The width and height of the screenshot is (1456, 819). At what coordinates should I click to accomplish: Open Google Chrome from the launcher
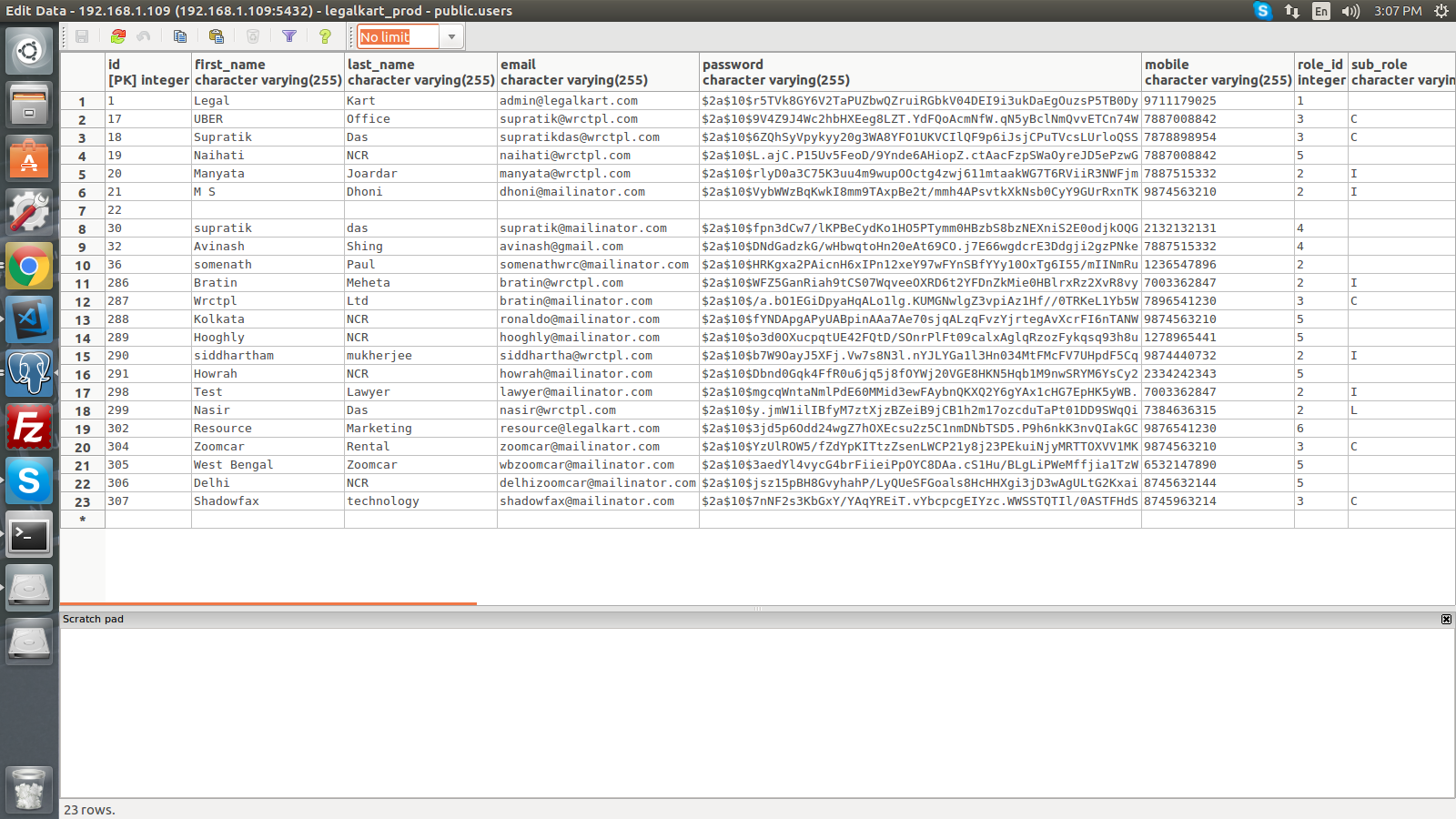(29, 267)
